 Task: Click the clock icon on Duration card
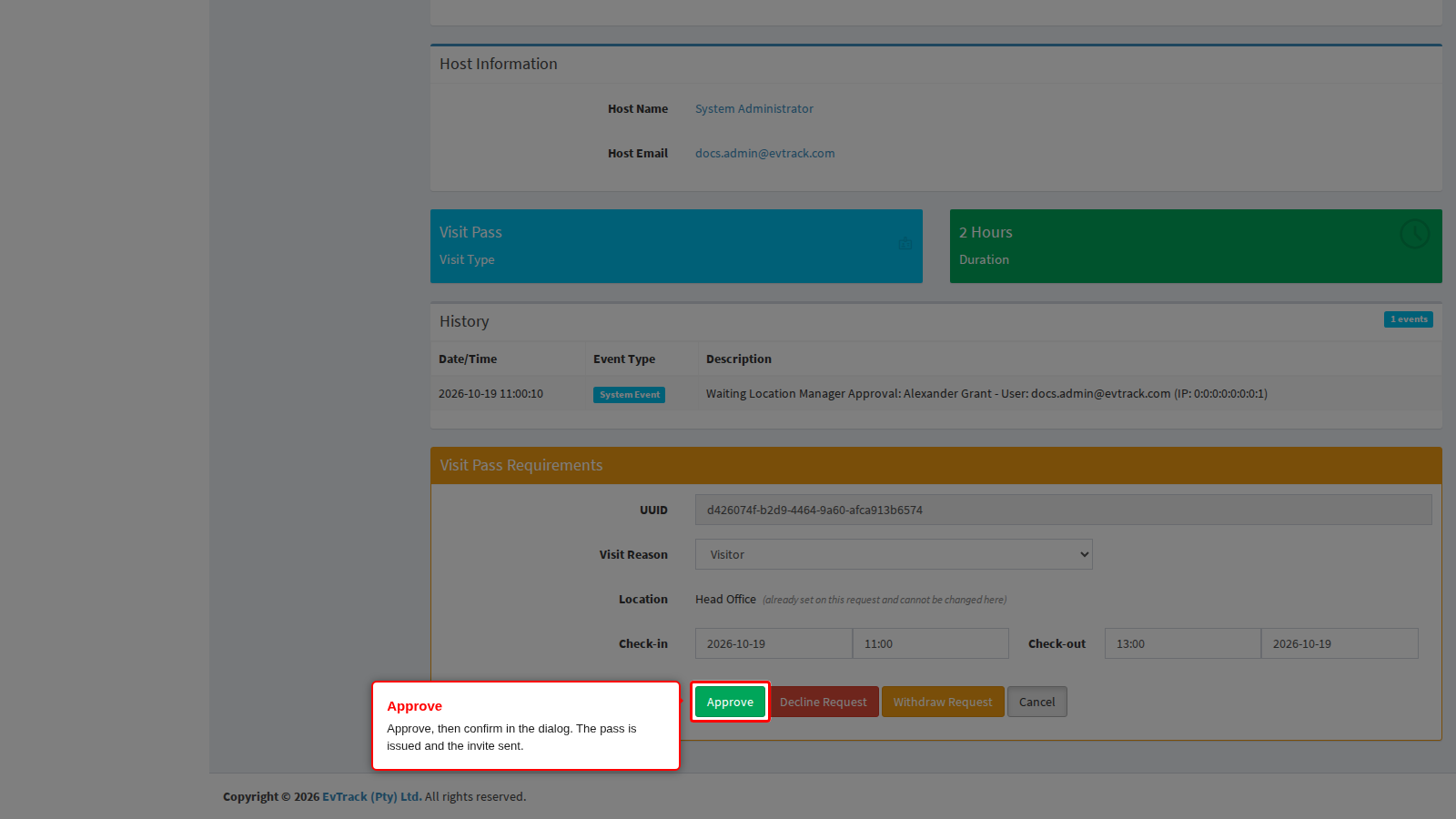[1414, 234]
